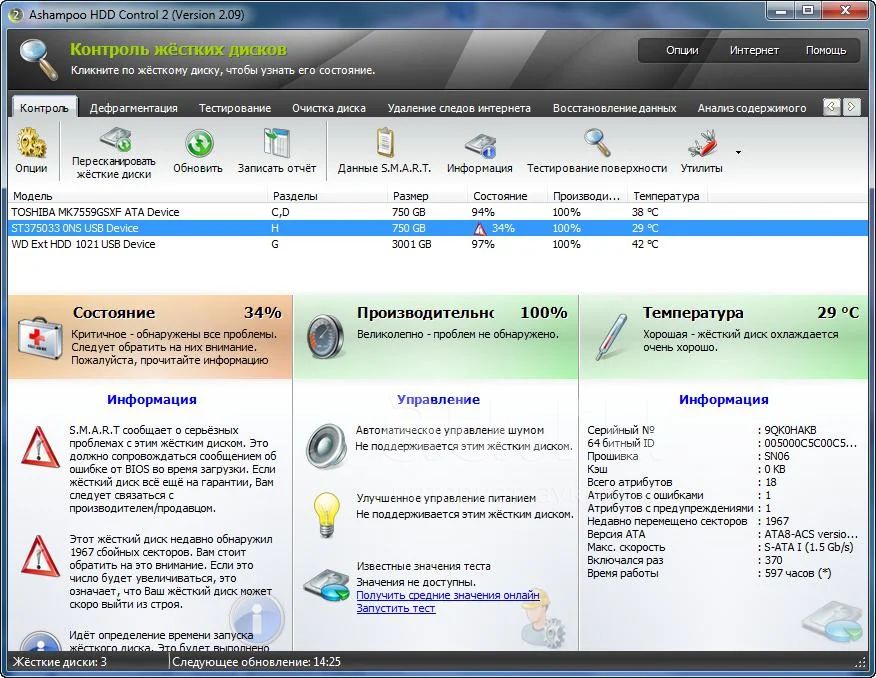Click the 597 часов working time value
This screenshot has height=678, width=876.
click(797, 573)
